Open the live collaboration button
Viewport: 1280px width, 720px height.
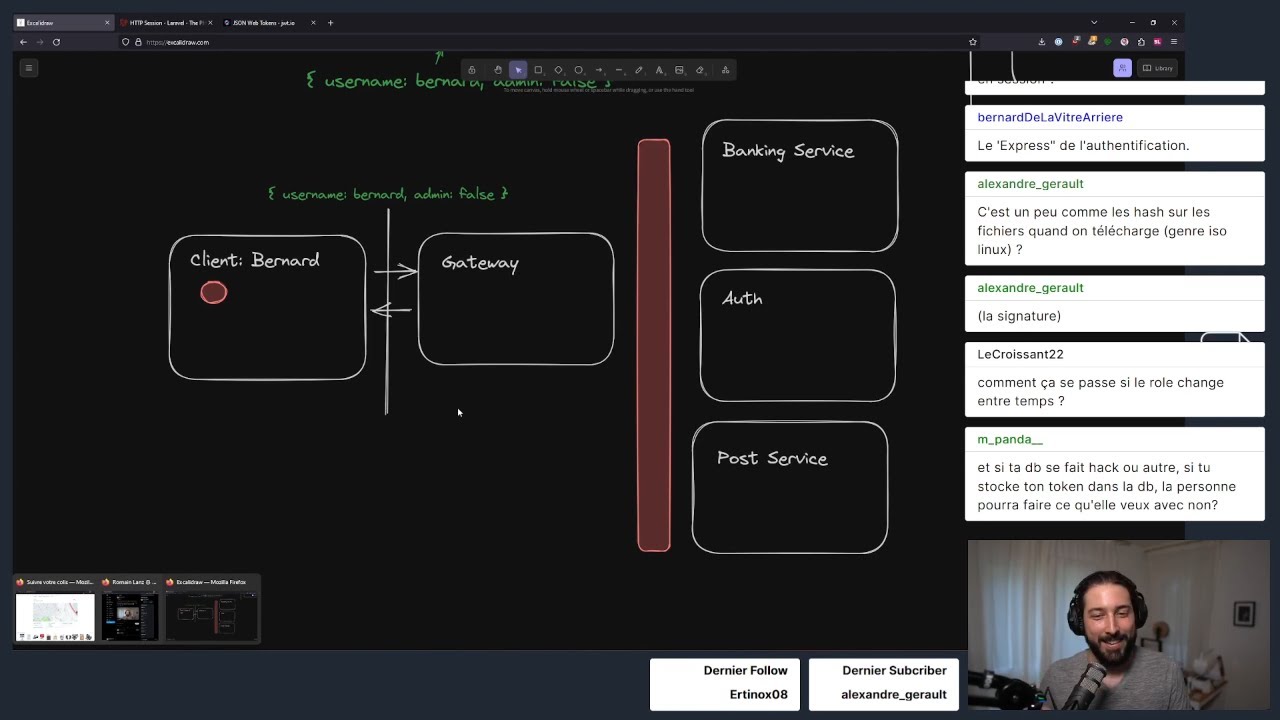[x=1122, y=68]
